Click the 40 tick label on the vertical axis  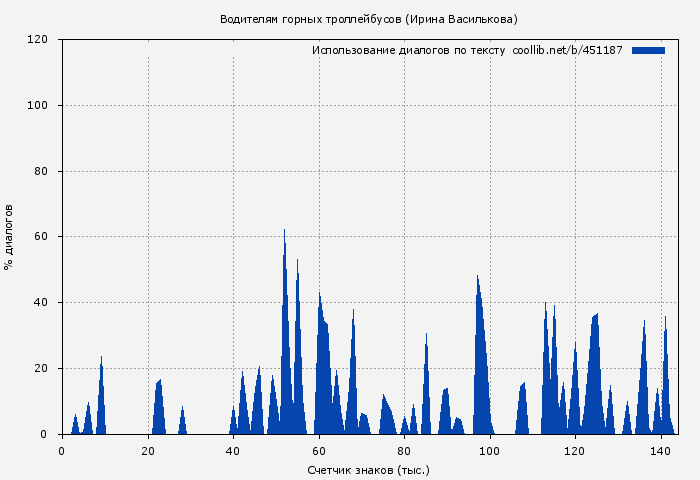coord(41,303)
